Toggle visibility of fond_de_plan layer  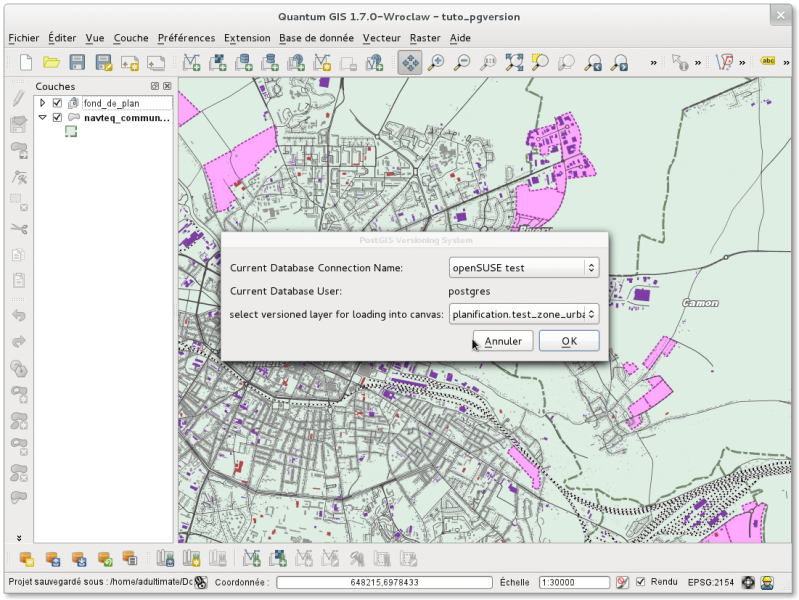[57, 103]
